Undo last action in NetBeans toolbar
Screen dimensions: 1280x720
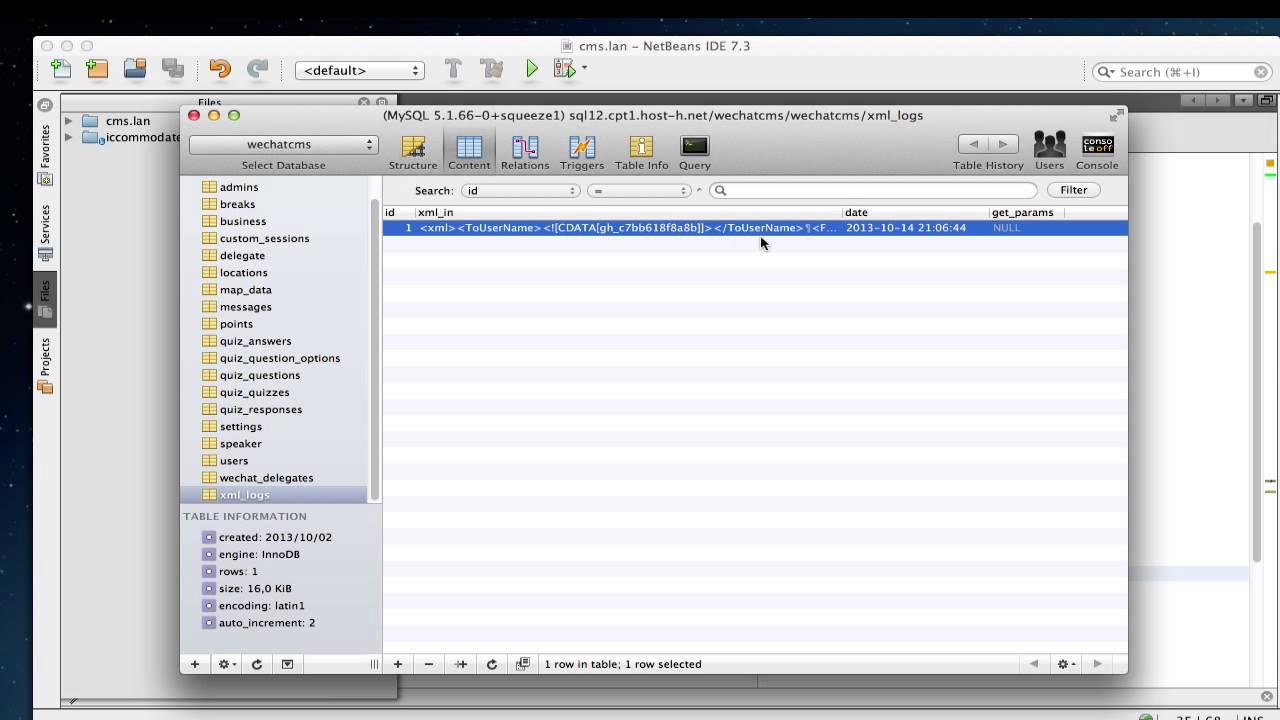tap(220, 69)
